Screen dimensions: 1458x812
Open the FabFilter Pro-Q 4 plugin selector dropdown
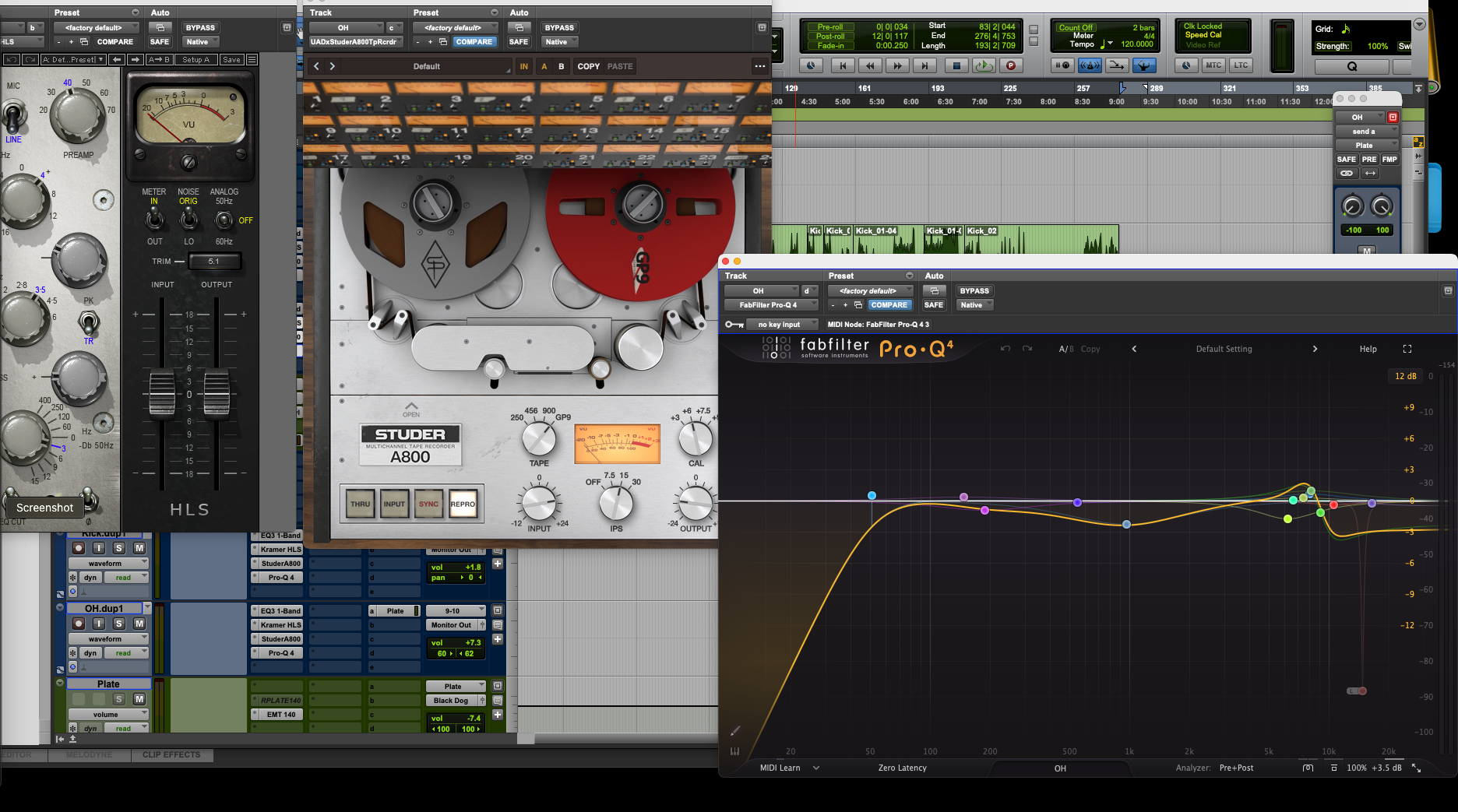click(x=772, y=305)
